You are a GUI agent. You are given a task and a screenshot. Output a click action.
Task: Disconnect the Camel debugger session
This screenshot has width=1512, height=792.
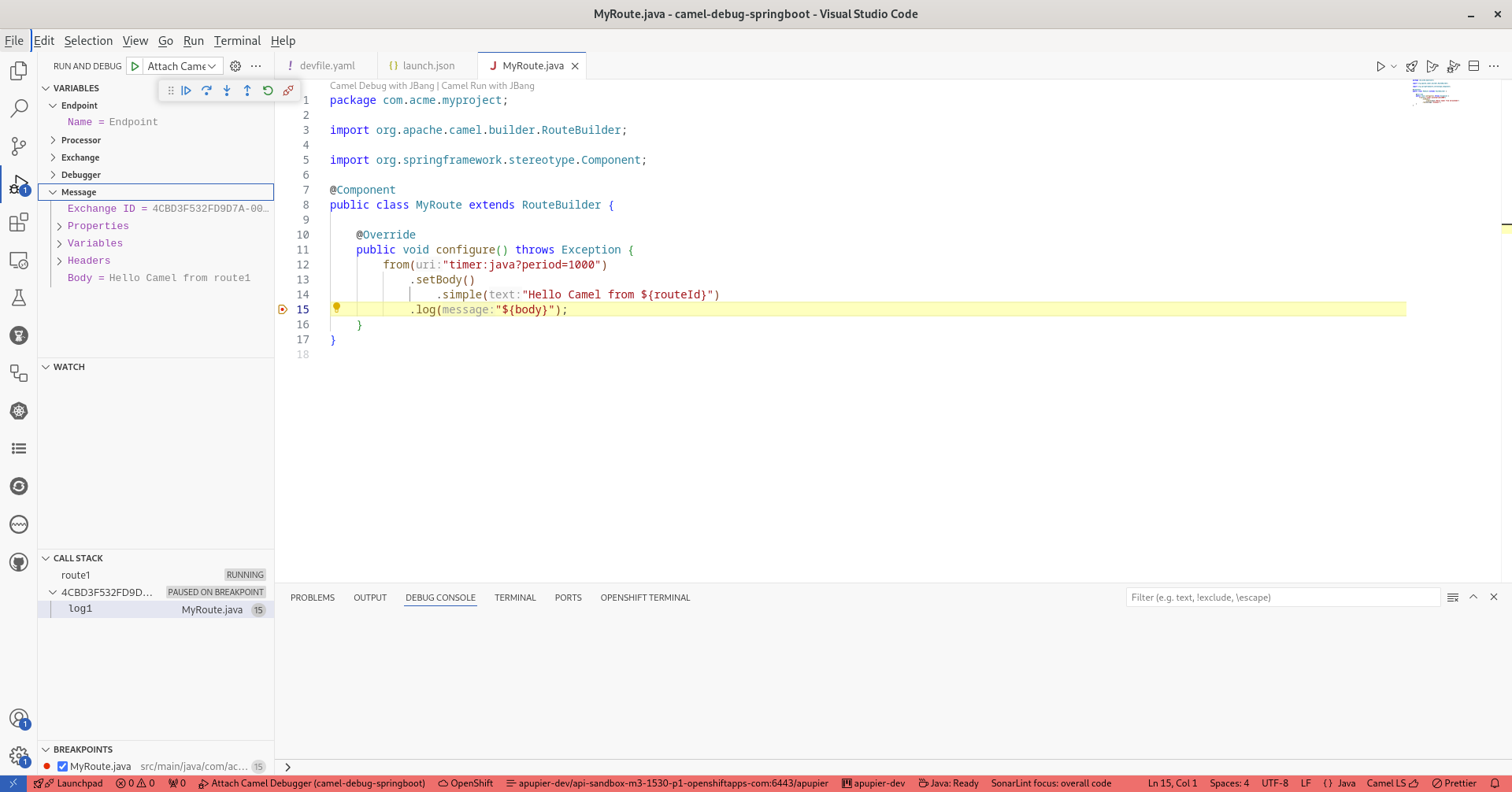point(288,91)
